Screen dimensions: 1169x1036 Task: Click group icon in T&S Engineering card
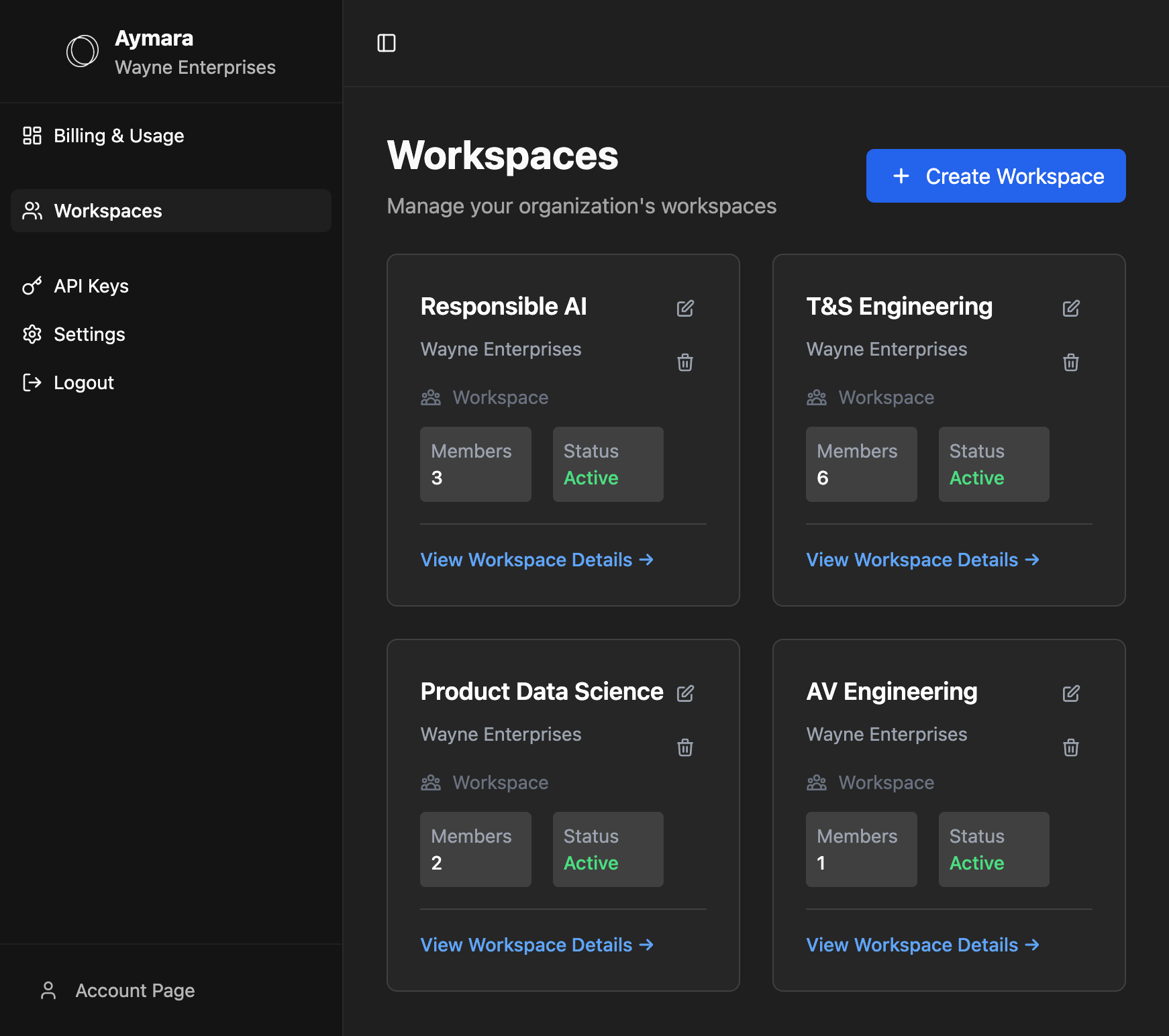(817, 398)
